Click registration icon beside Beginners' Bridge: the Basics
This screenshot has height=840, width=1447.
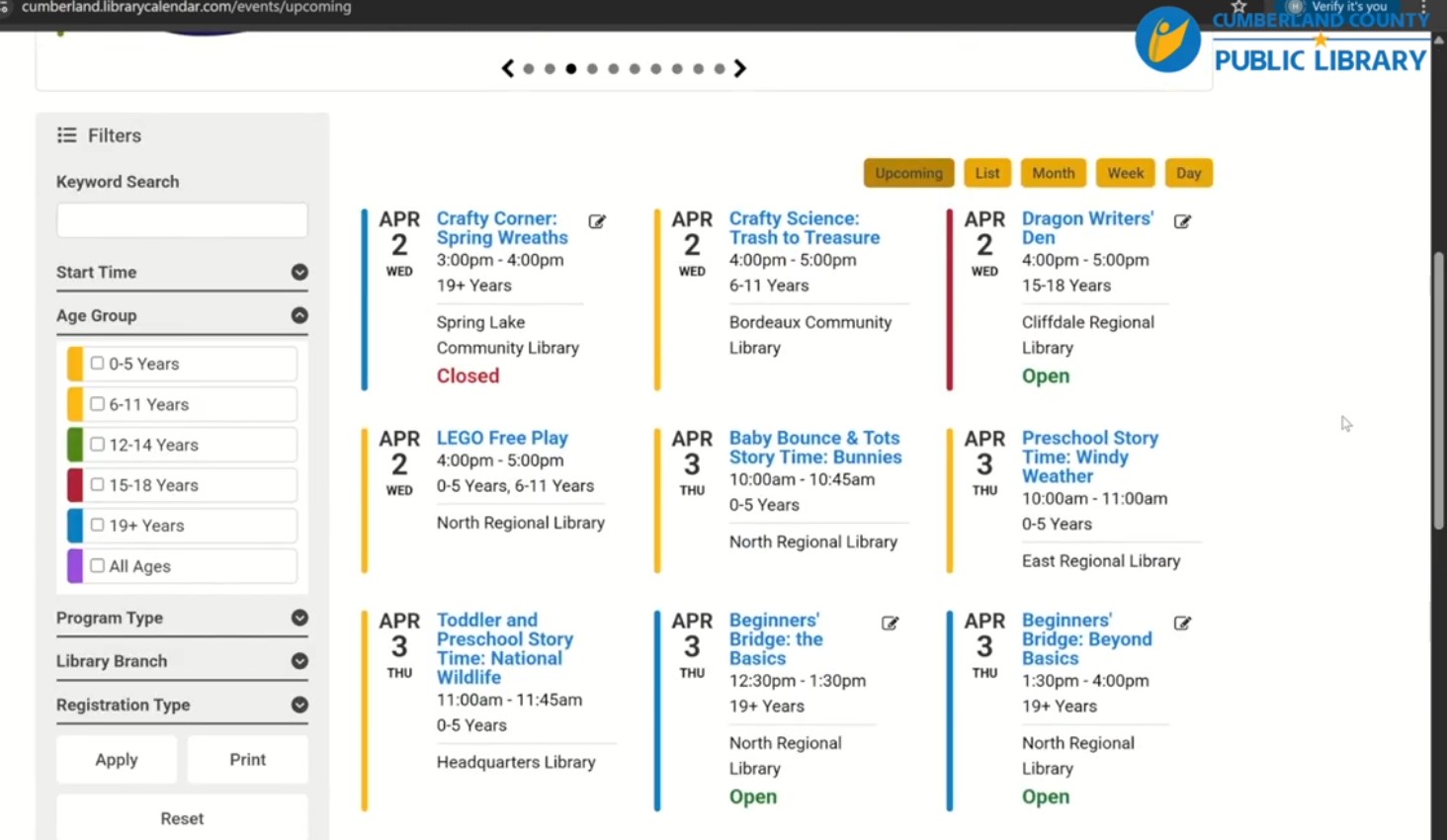[x=890, y=624]
